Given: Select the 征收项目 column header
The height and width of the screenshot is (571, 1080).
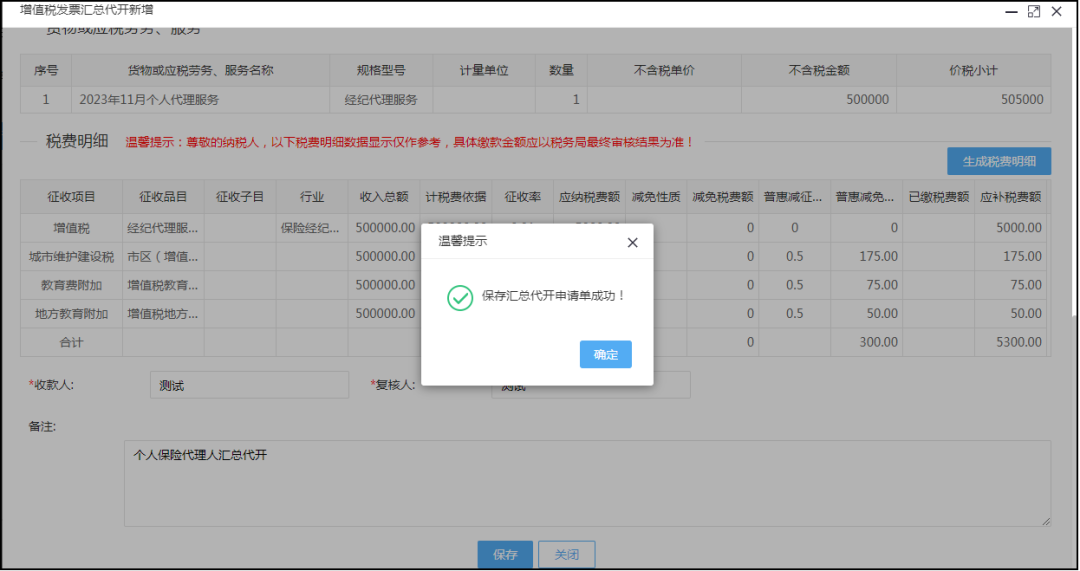Looking at the screenshot, I should (x=71, y=197).
